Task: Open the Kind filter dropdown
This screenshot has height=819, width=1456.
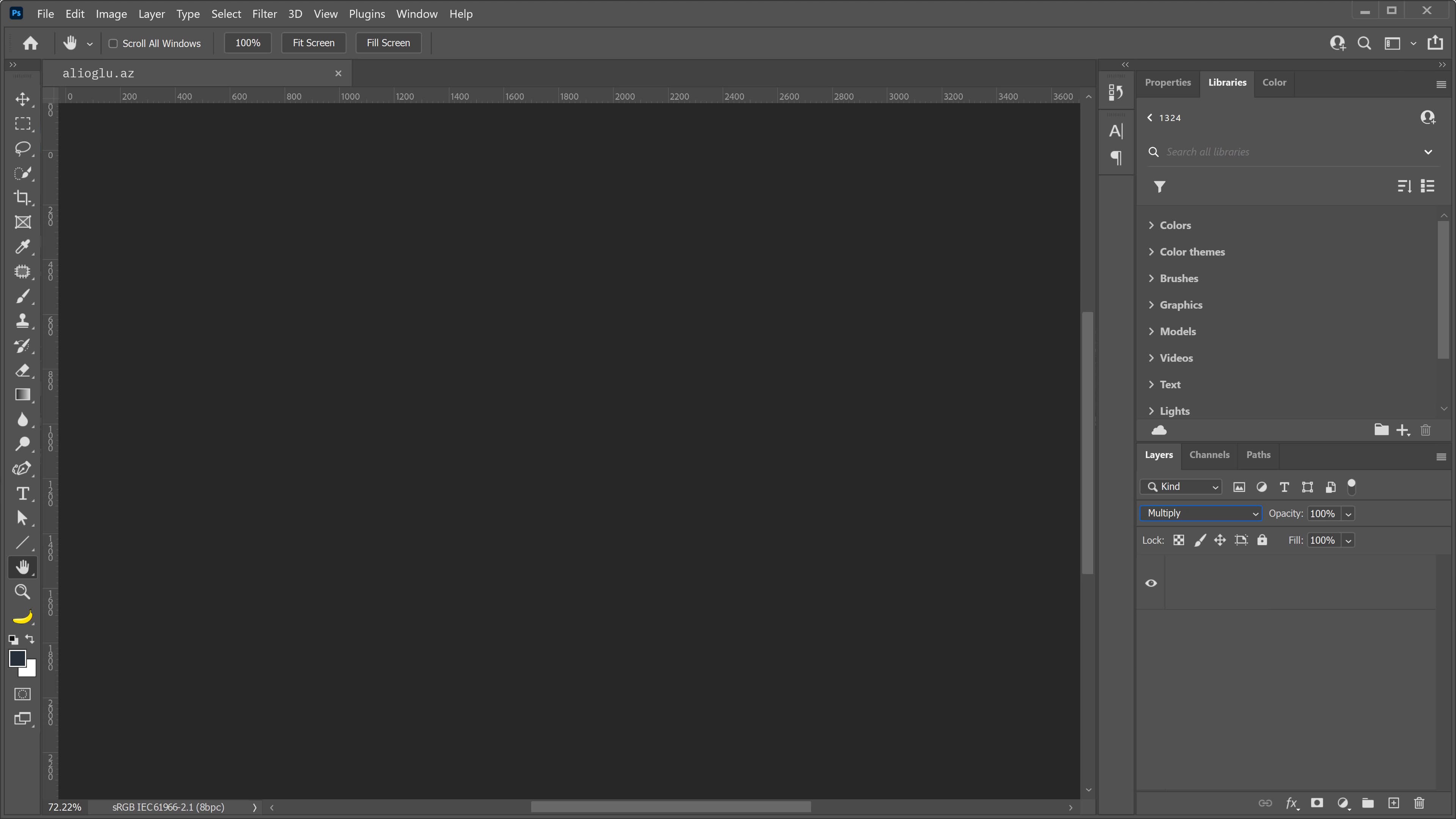Action: [x=1181, y=486]
